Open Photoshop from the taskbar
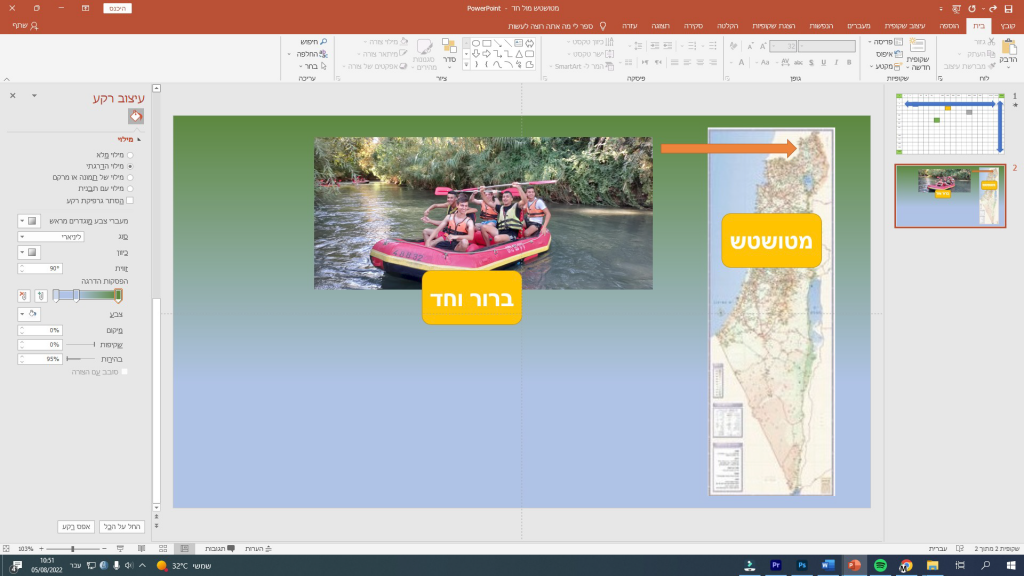The image size is (1024, 576). [802, 566]
